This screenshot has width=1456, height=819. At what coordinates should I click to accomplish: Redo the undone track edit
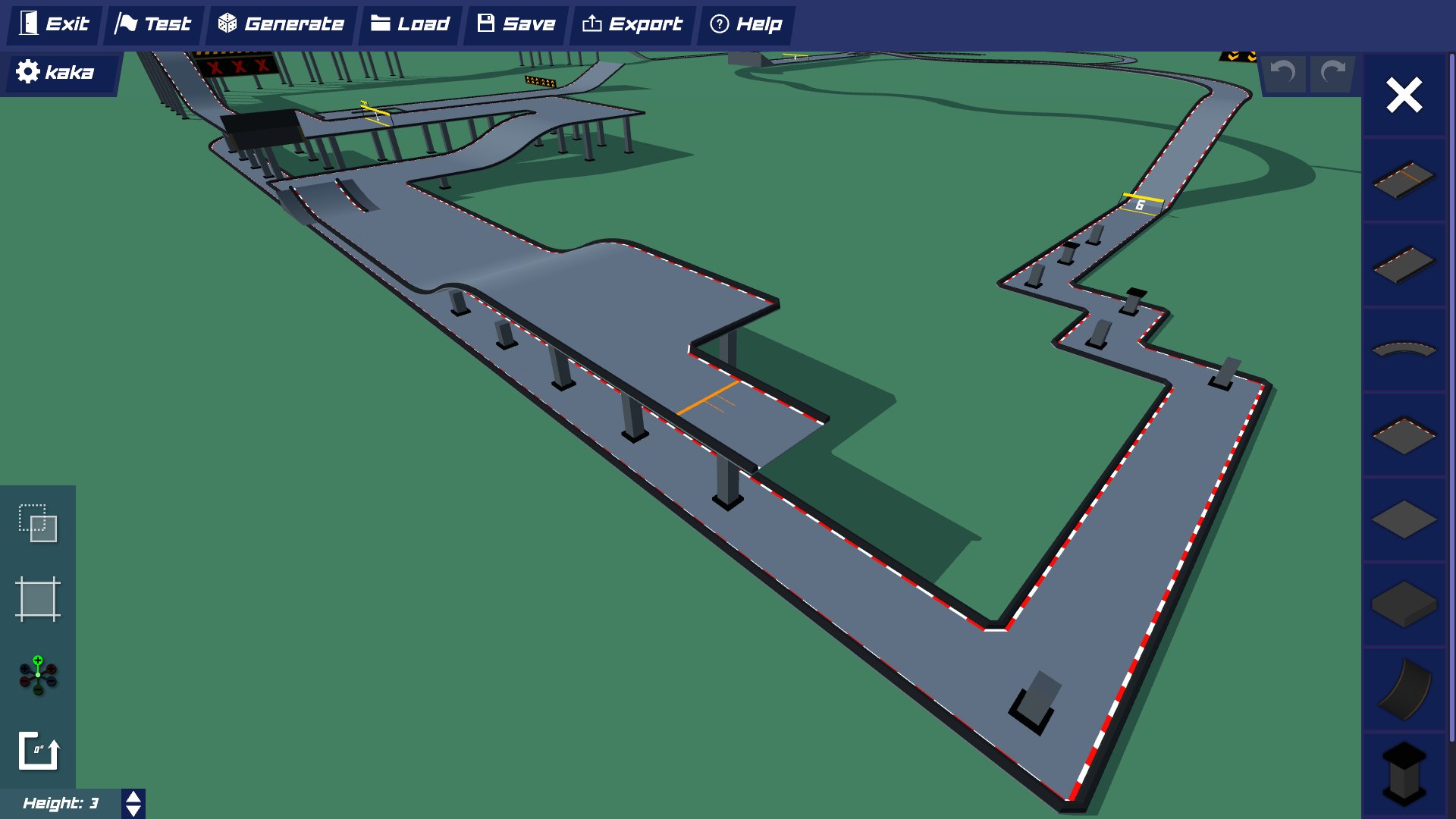[x=1331, y=74]
